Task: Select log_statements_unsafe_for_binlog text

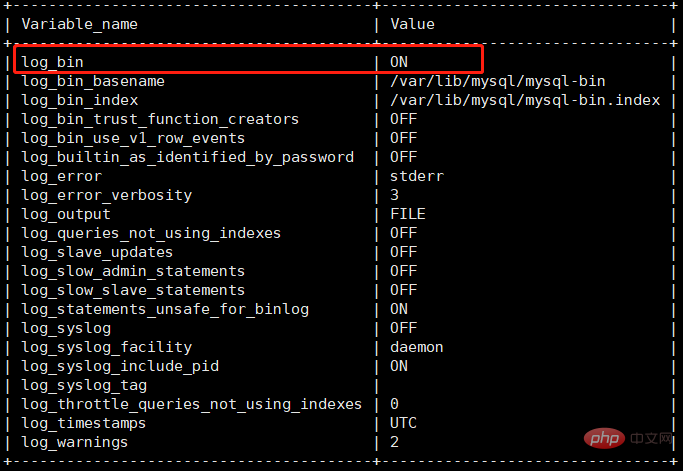Action: [165, 310]
